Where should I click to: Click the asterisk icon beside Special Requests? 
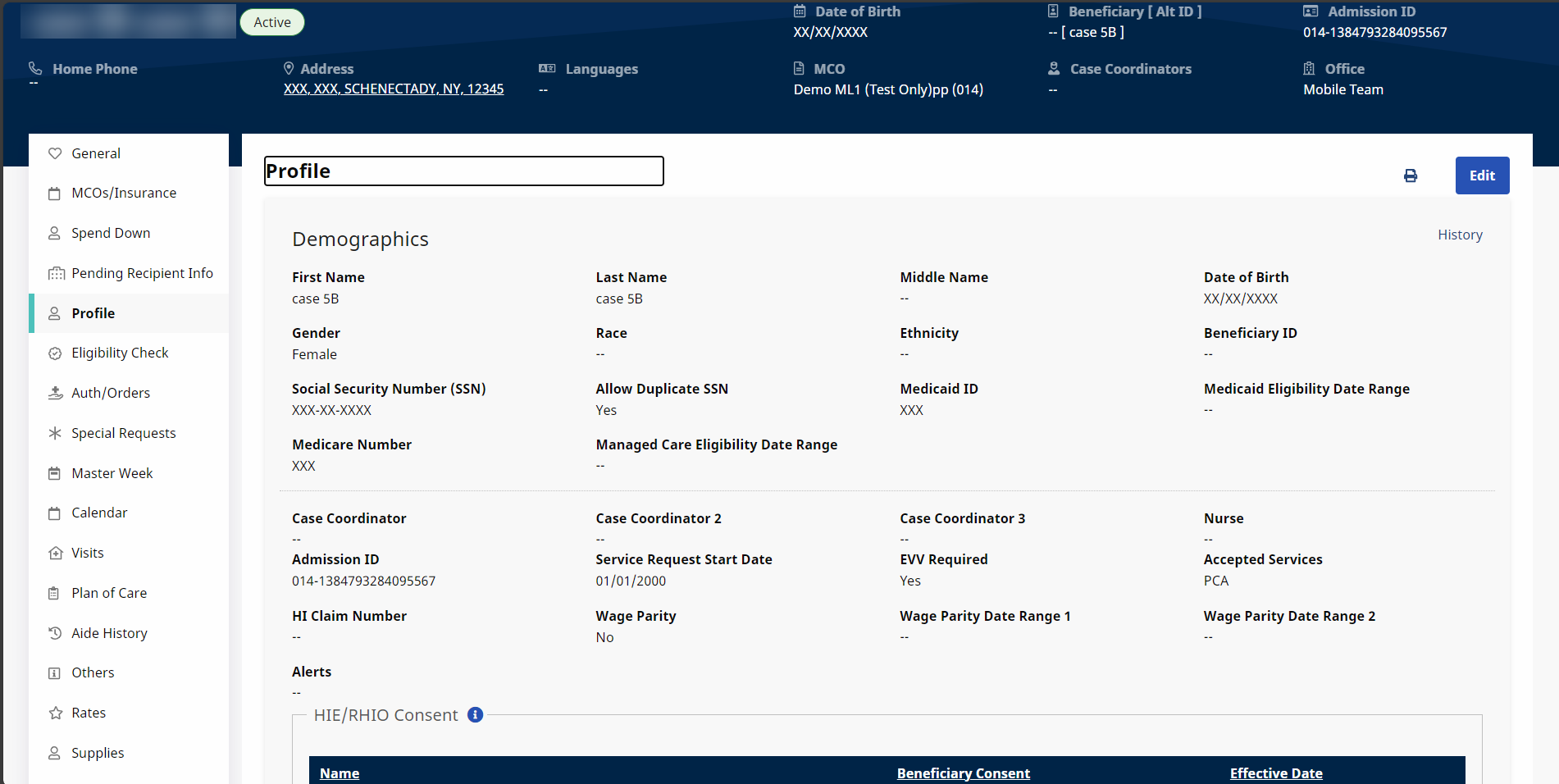pyautogui.click(x=55, y=433)
